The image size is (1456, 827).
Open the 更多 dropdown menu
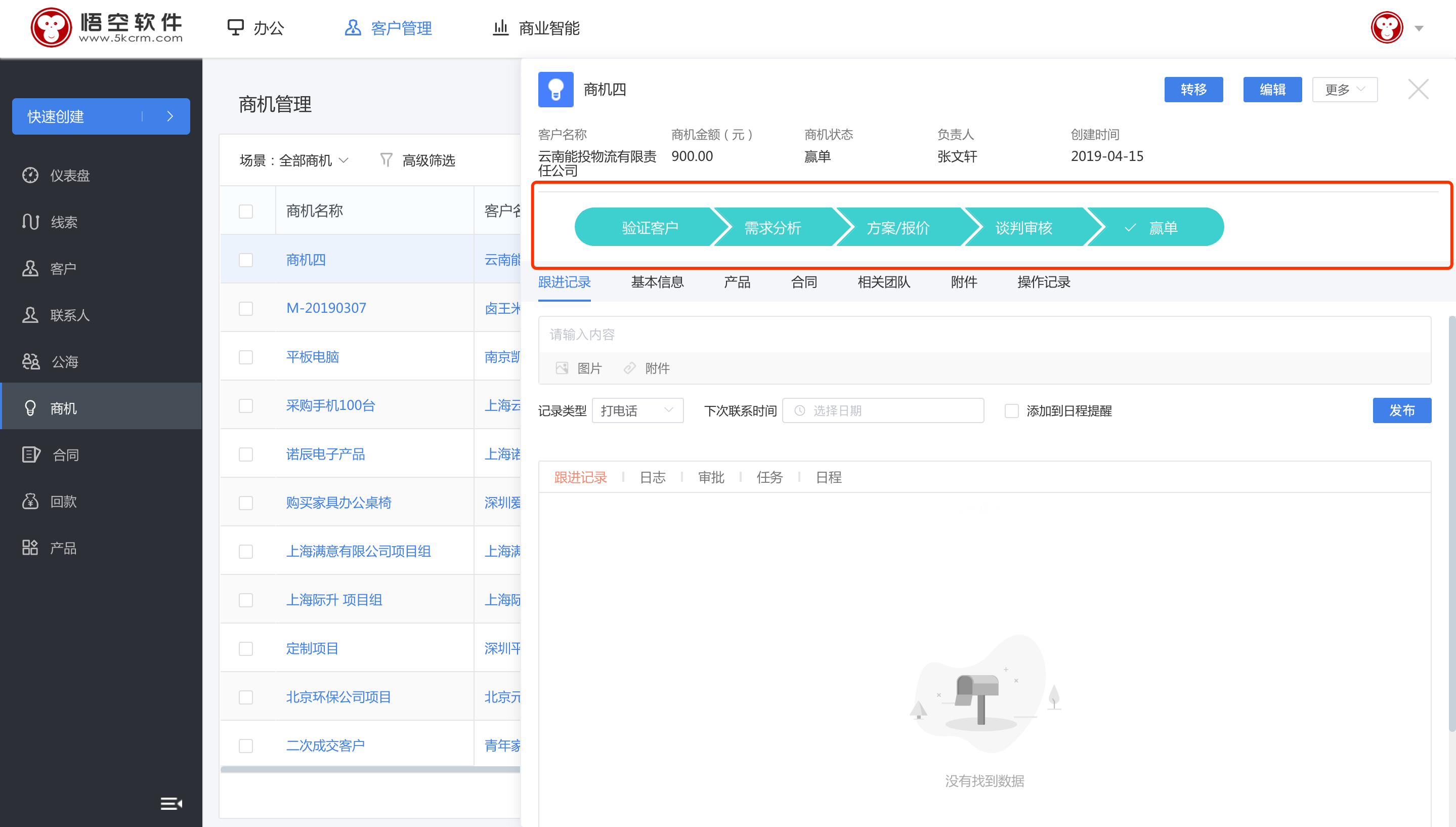(x=1345, y=89)
